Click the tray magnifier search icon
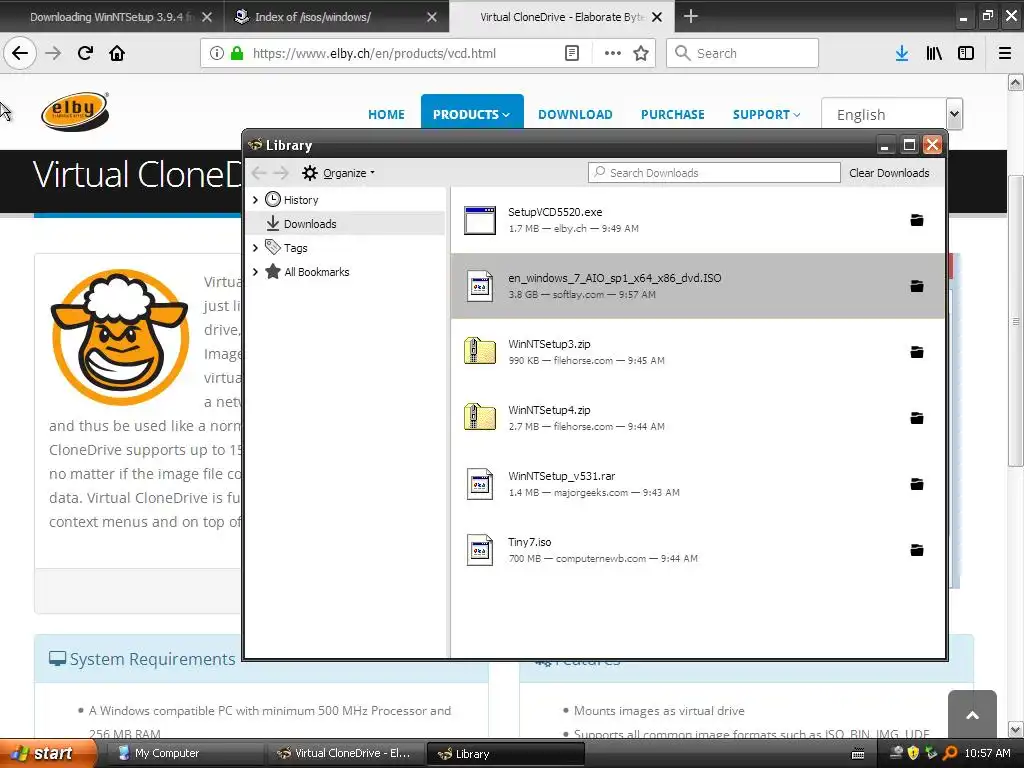Screen dimensions: 1024x768 click(950, 753)
